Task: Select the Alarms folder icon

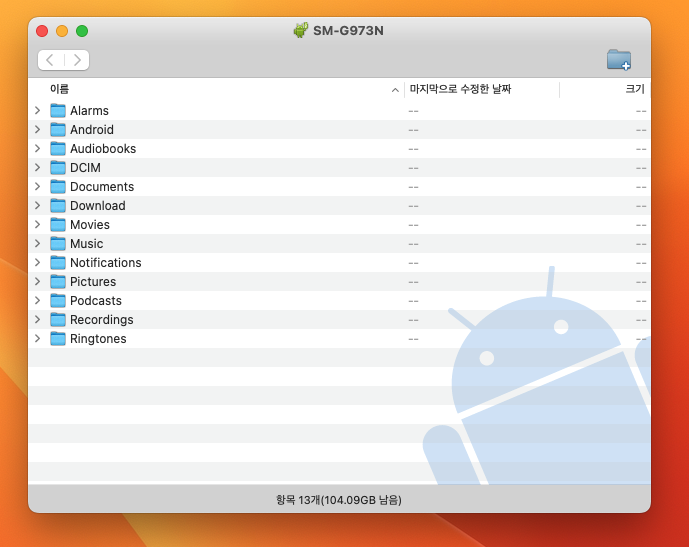Action: (58, 111)
